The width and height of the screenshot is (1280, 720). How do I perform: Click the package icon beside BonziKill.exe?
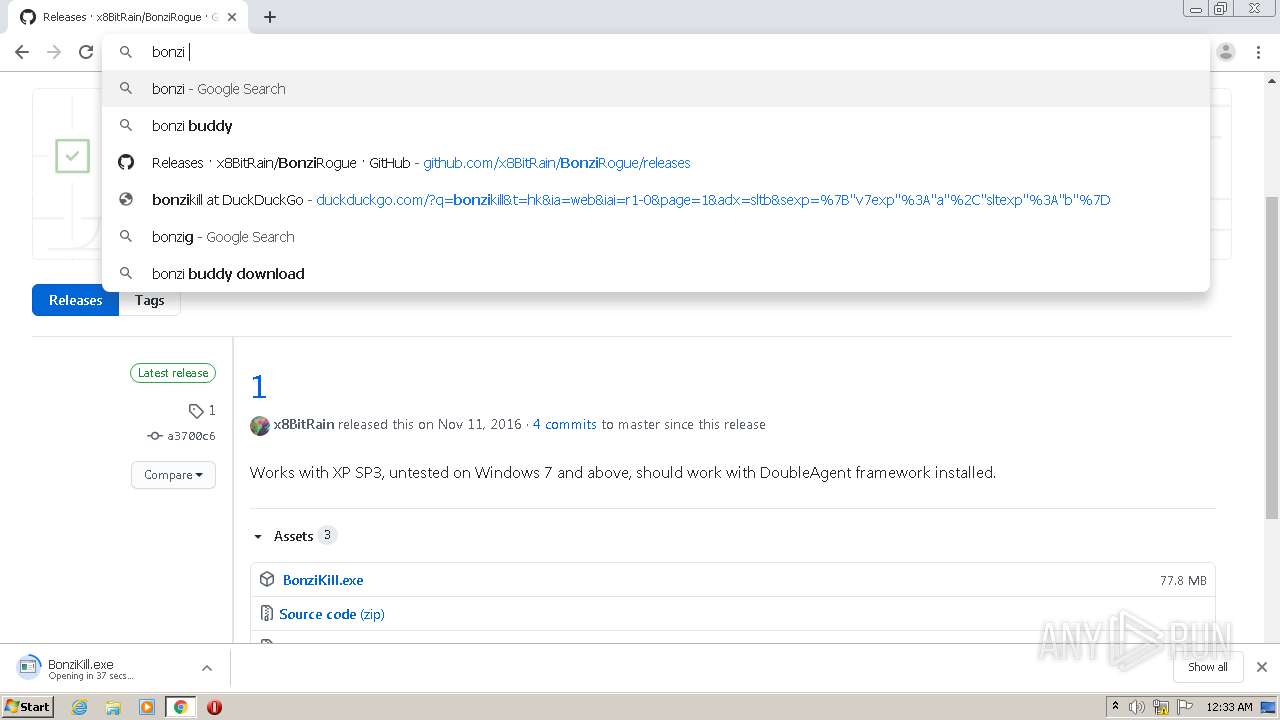coord(267,580)
